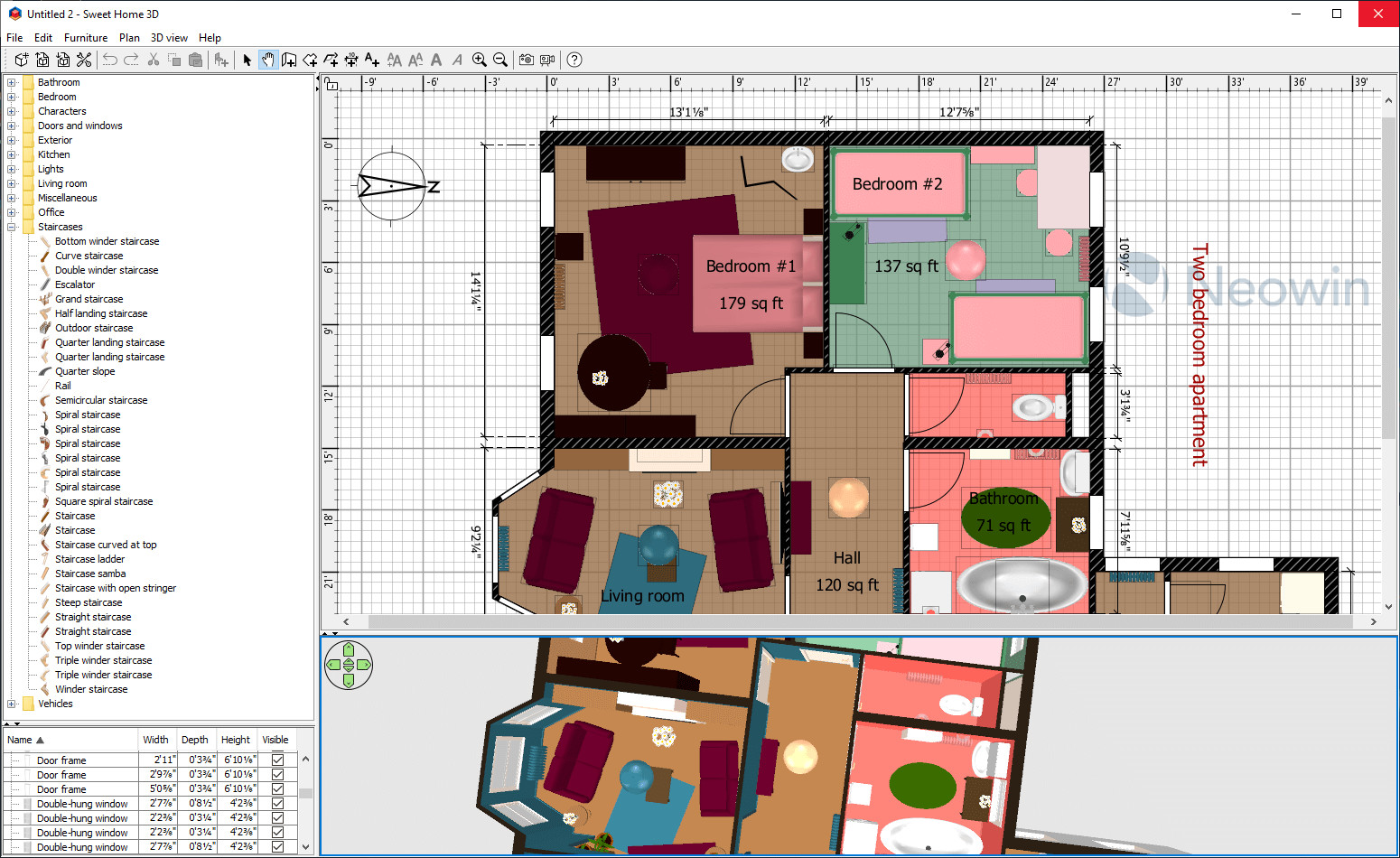Hide the last Double-hung window in the list
This screenshot has height=858, width=1400.
(277, 847)
